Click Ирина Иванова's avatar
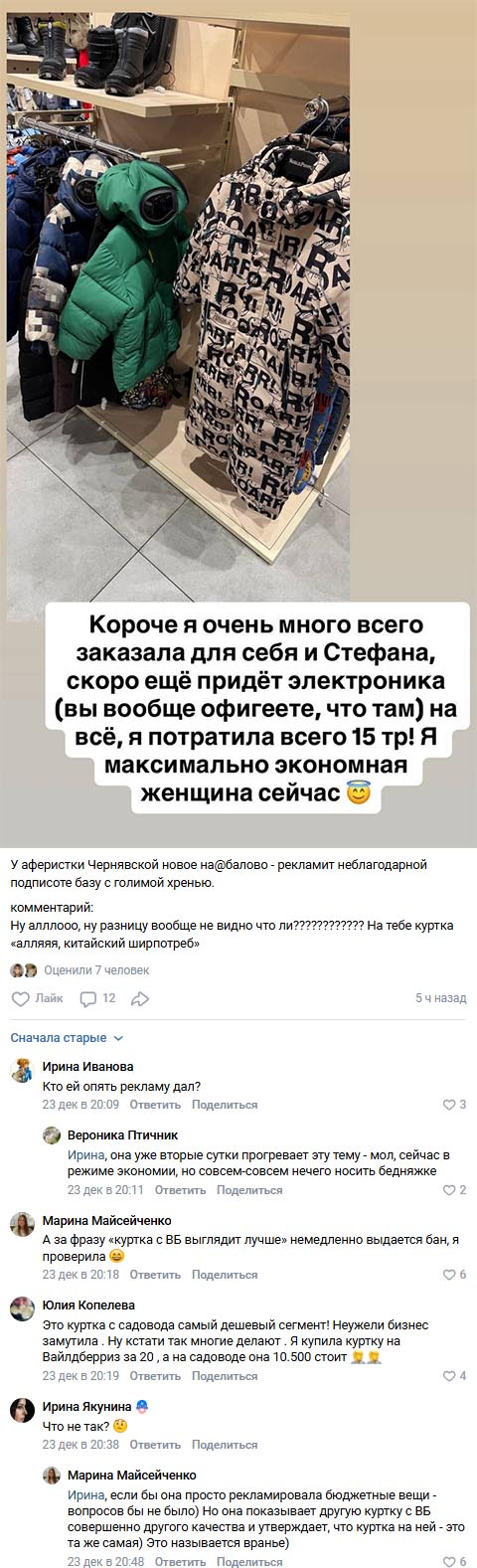The image size is (477, 1568). pyautogui.click(x=21, y=1071)
